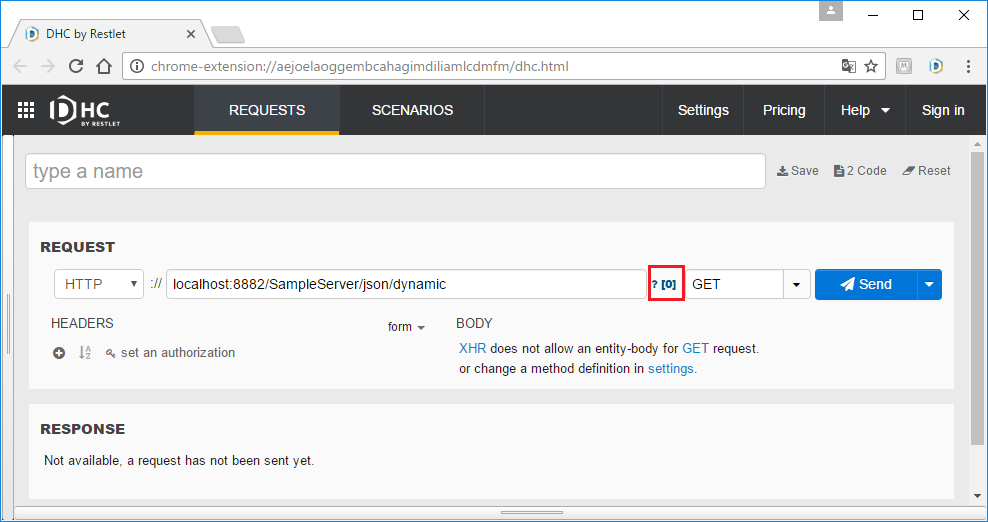988x522 pixels.
Task: Save the current request
Action: [797, 171]
